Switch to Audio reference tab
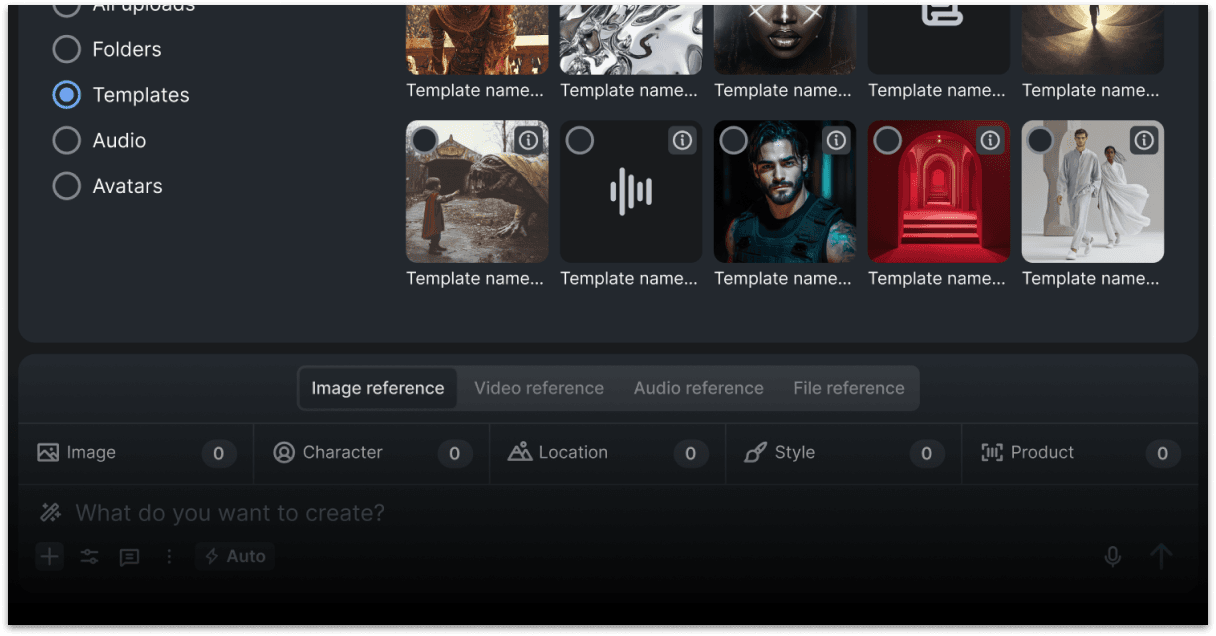Screen dimensions: 1216x636 [x=698, y=388]
